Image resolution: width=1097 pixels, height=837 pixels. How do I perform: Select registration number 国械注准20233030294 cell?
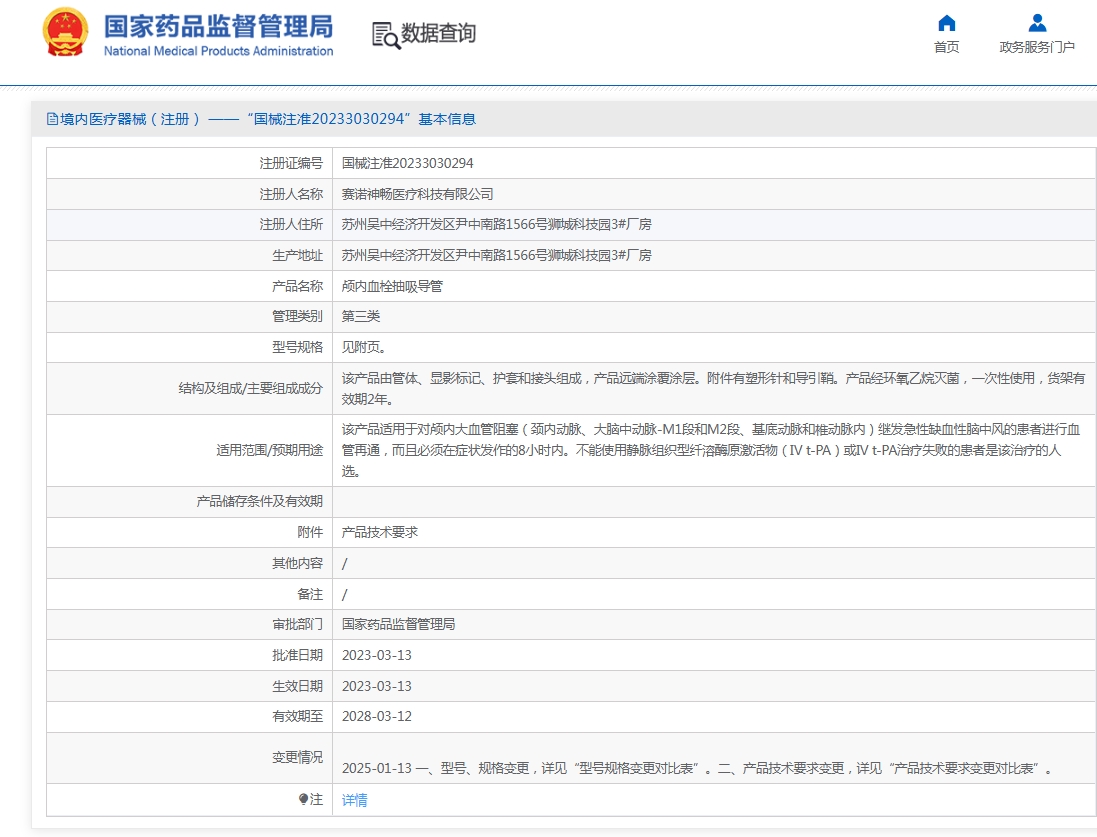pyautogui.click(x=407, y=163)
